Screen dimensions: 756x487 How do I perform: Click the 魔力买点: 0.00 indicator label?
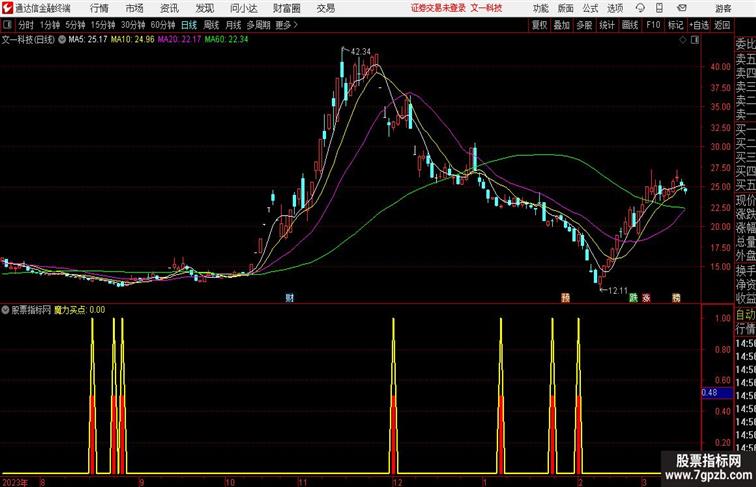pyautogui.click(x=80, y=310)
